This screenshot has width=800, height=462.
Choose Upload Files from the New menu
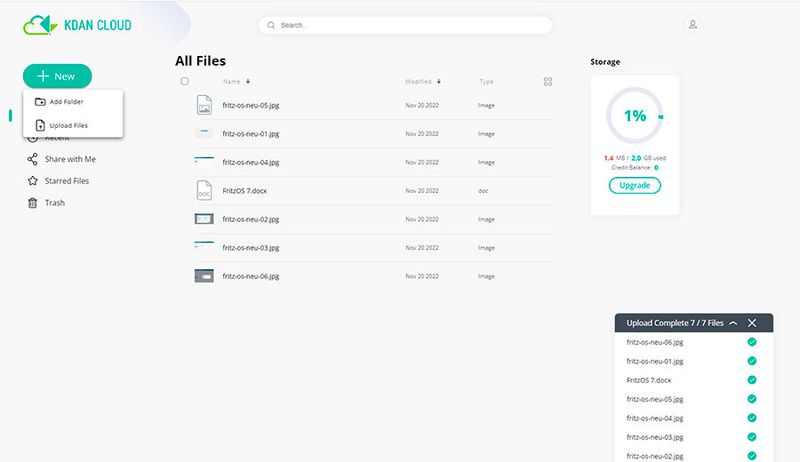[x=68, y=125]
